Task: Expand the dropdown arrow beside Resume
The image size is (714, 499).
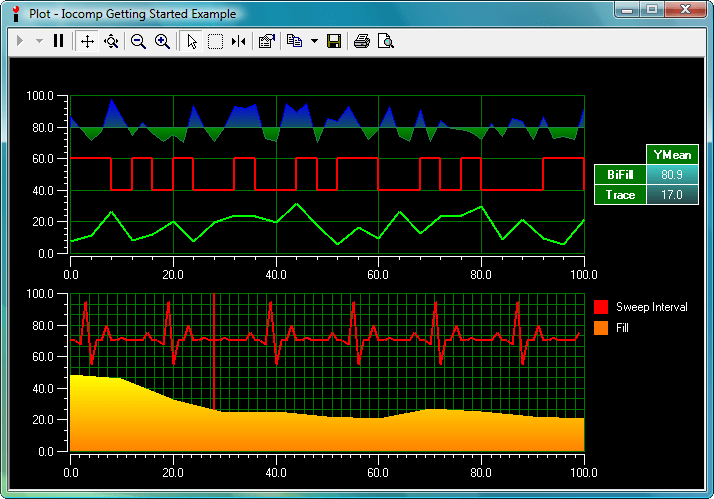Action: [x=39, y=41]
